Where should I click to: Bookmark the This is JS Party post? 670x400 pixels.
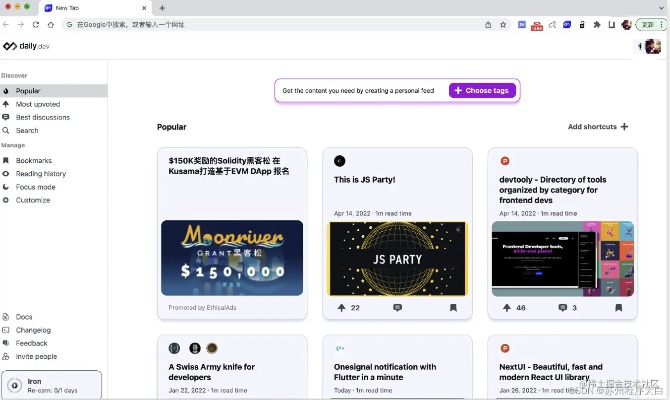[x=453, y=308]
